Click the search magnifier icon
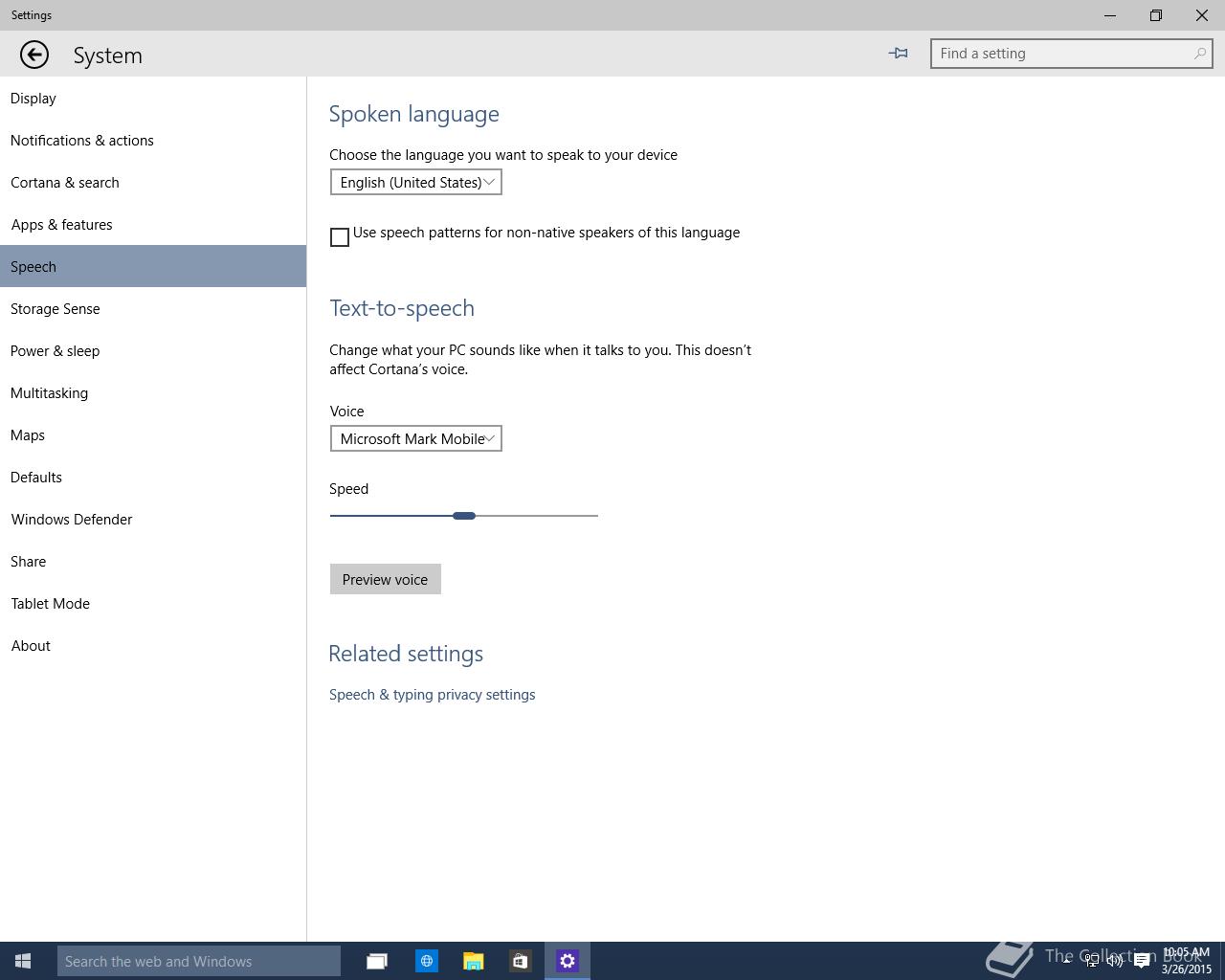 [1199, 54]
